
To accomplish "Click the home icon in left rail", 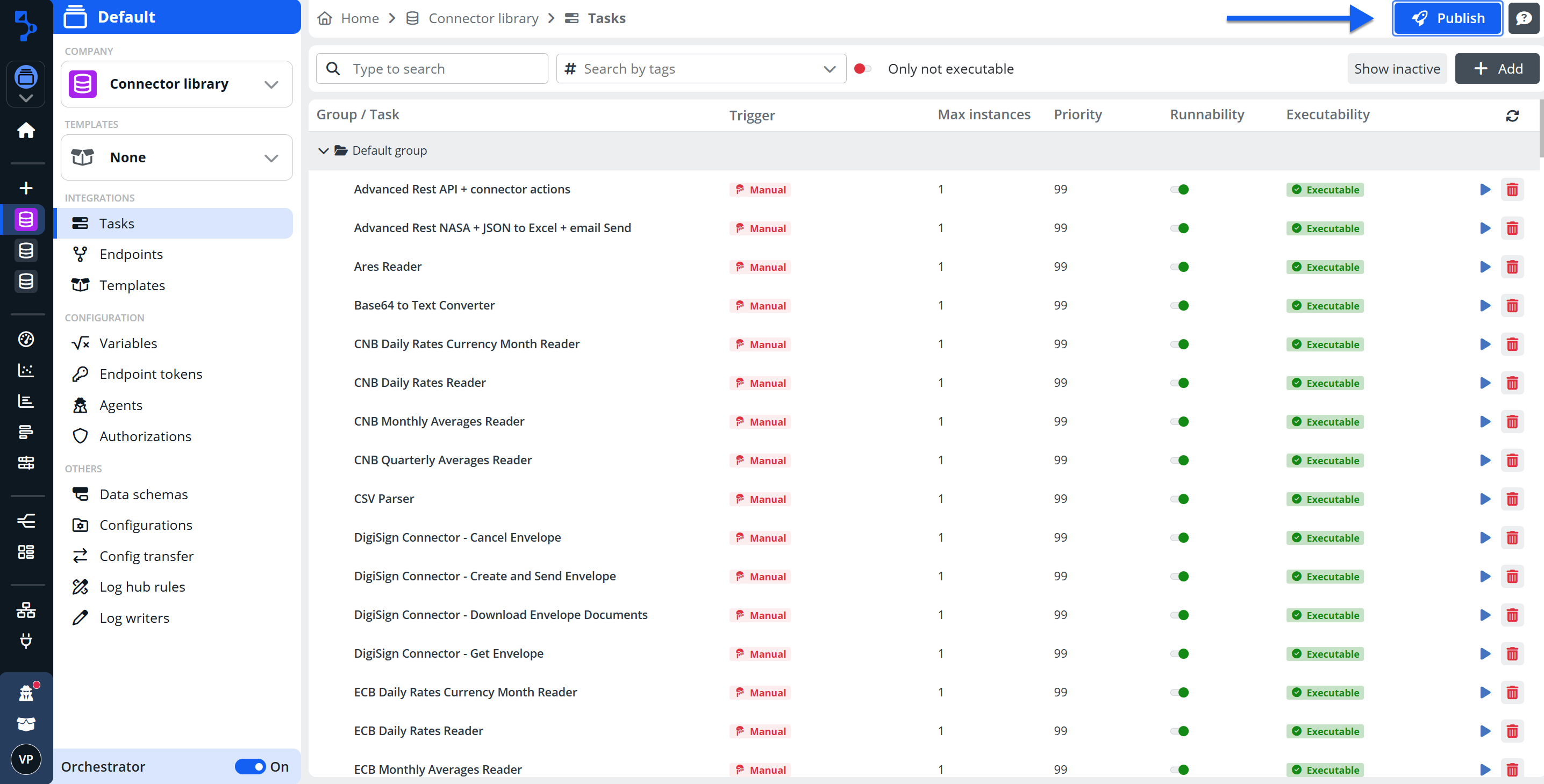I will coord(26,130).
